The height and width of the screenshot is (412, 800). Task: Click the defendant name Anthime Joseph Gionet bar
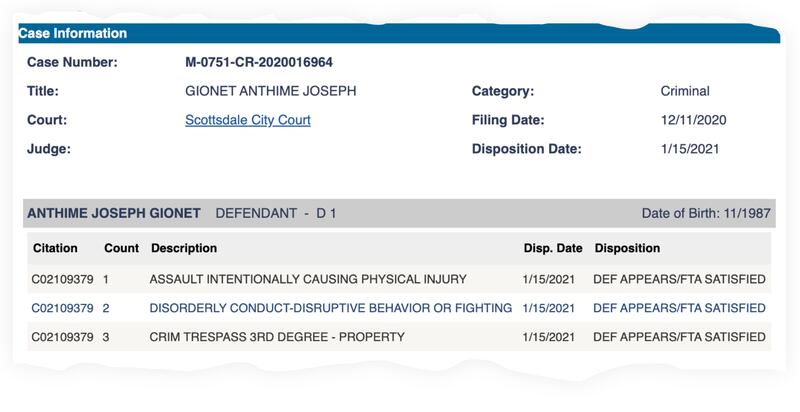113,214
